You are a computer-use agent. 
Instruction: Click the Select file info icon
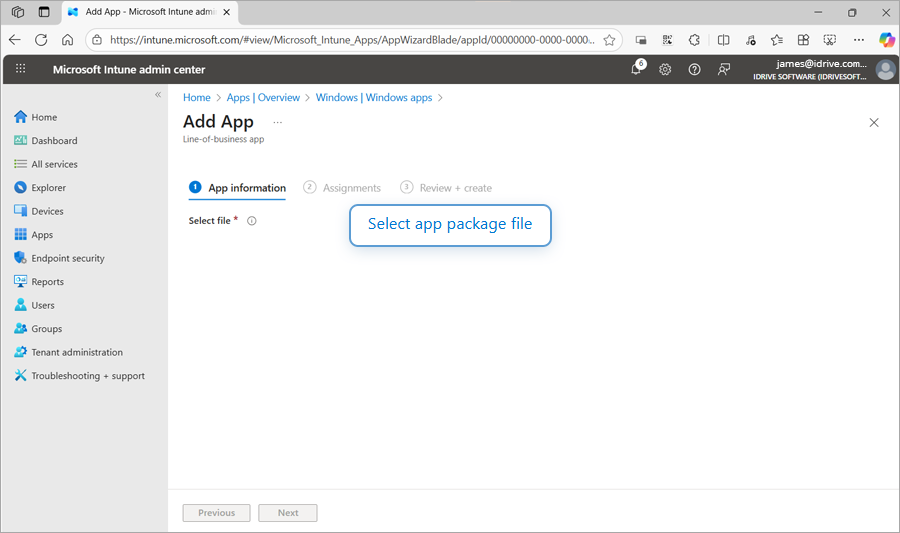pos(252,221)
